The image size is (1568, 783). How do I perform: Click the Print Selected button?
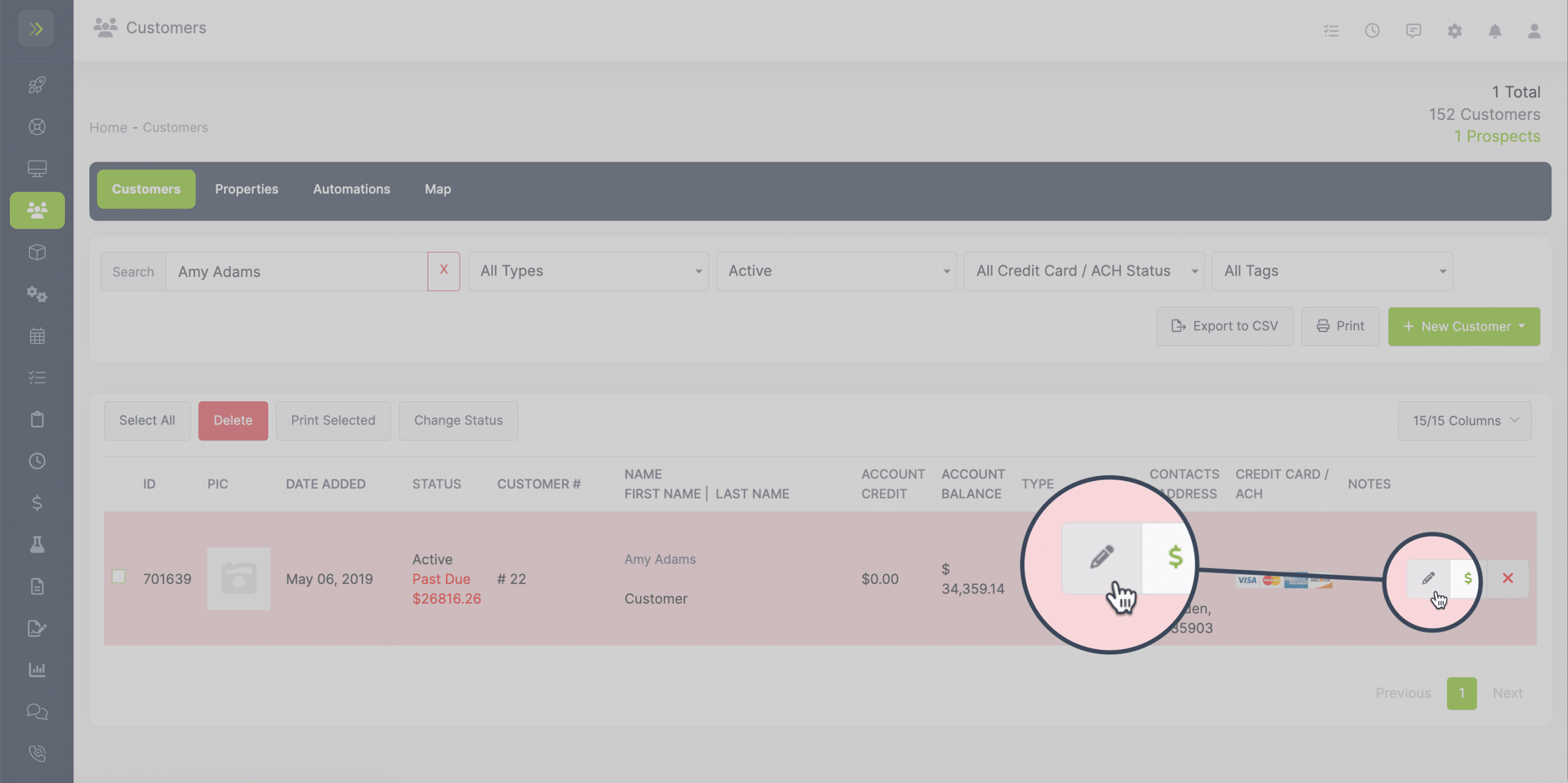[x=333, y=421]
